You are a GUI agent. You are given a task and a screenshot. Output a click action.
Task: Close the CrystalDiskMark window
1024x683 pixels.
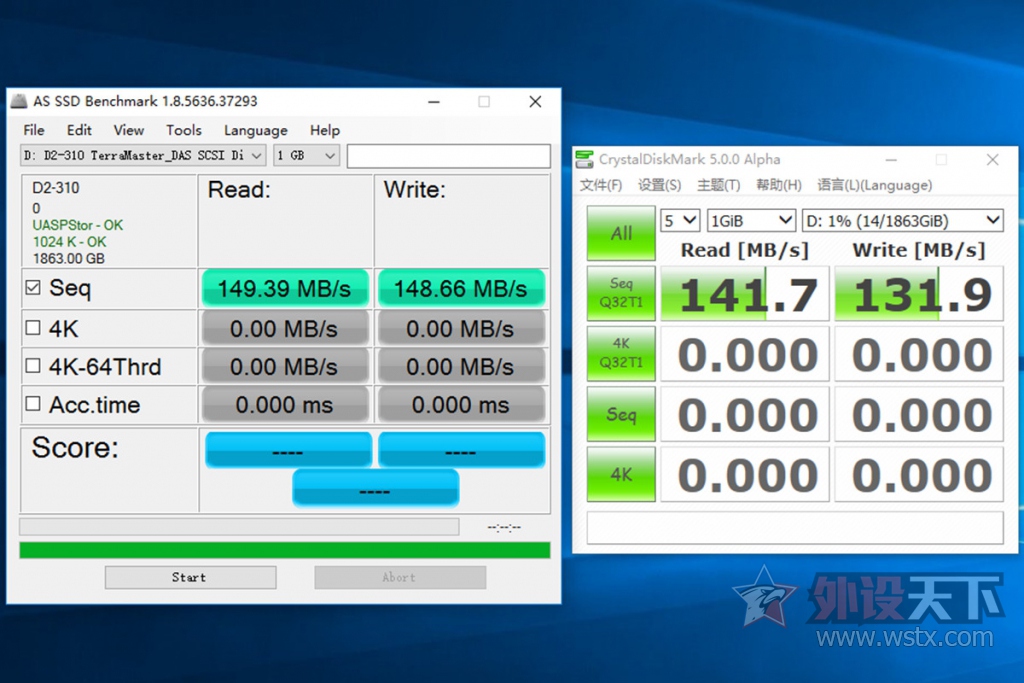tap(993, 159)
